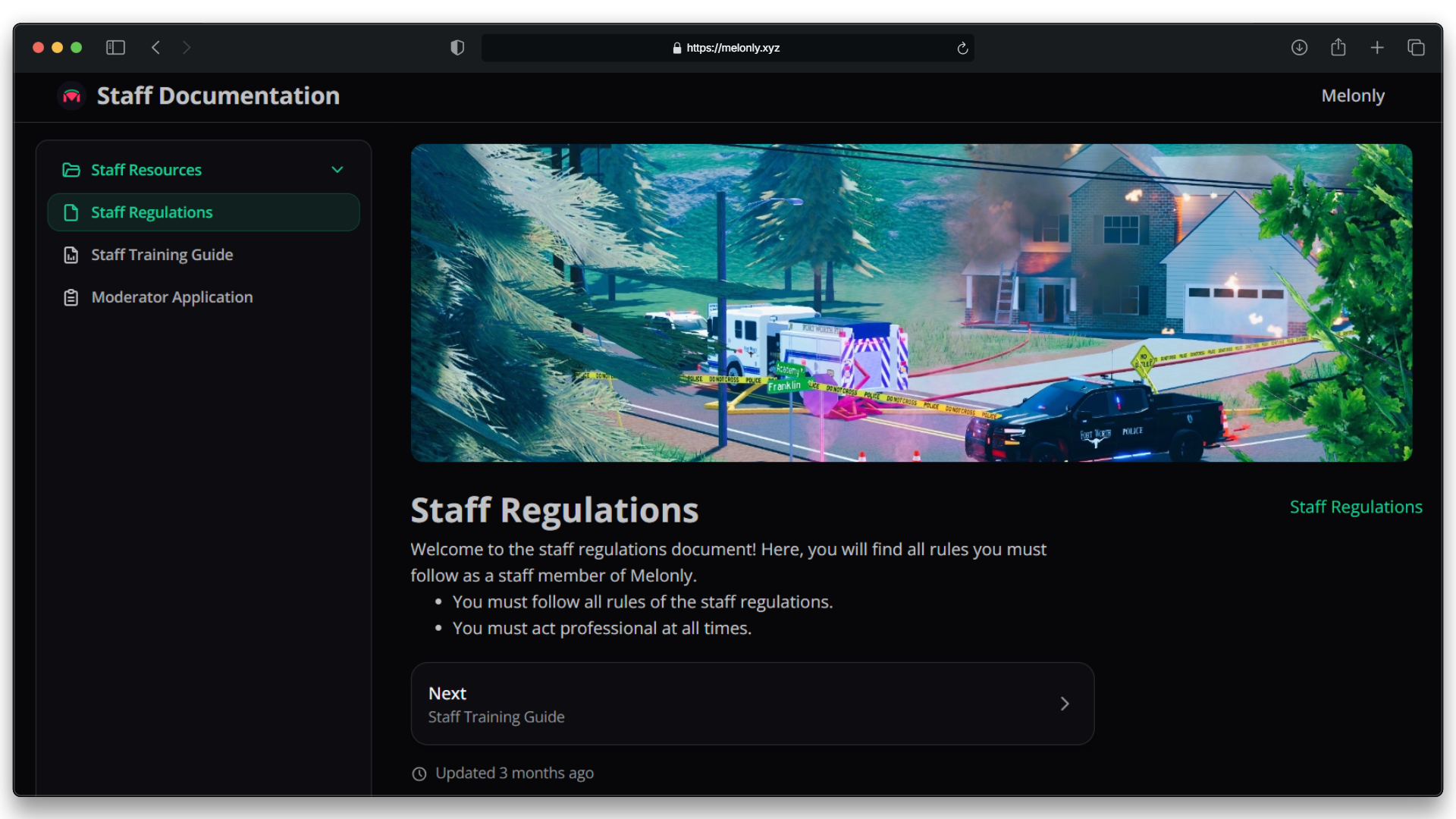Collapse the Staff Resources section chevron
Image resolution: width=1456 pixels, height=819 pixels.
(337, 170)
